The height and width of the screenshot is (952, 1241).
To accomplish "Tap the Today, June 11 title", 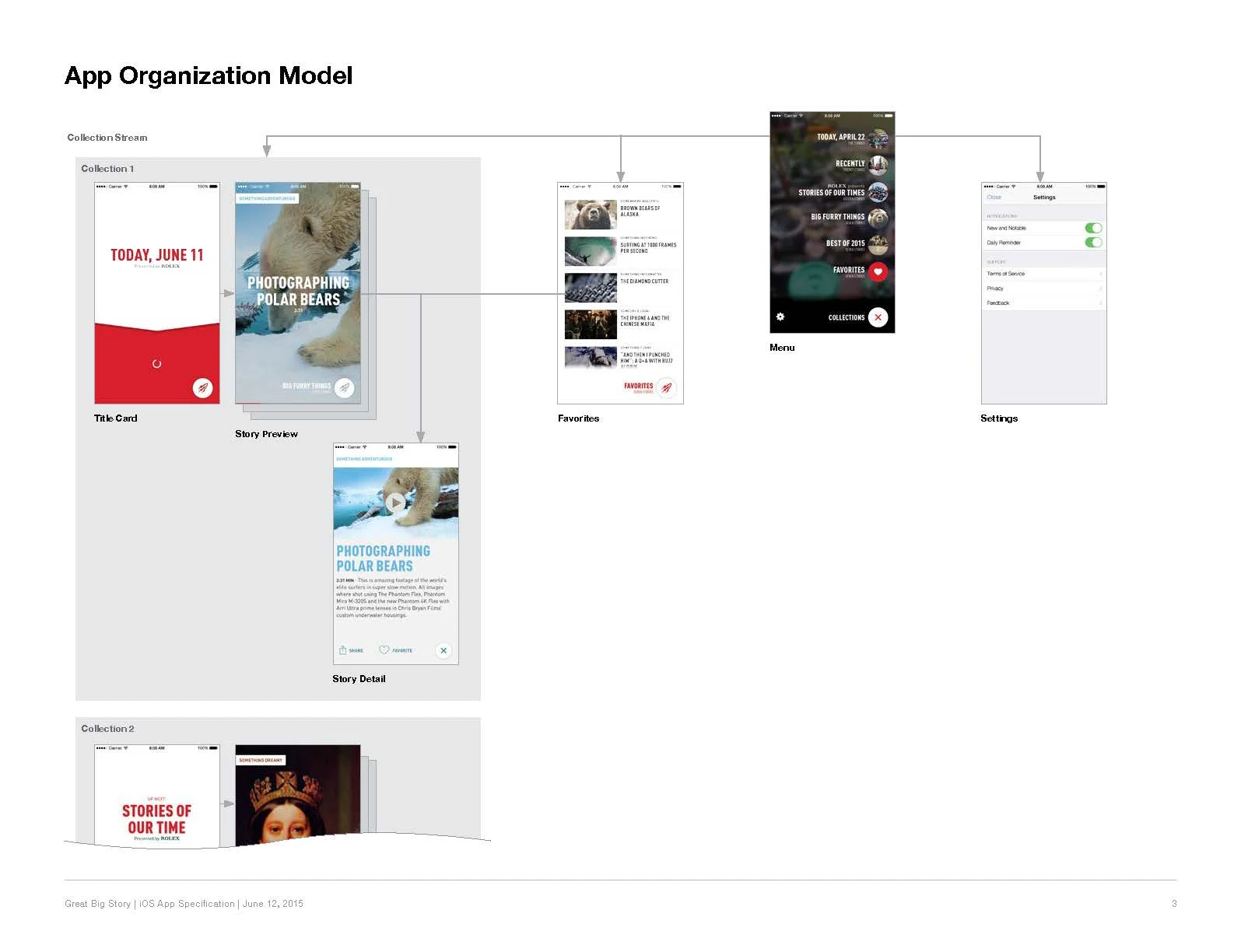I will (x=156, y=255).
